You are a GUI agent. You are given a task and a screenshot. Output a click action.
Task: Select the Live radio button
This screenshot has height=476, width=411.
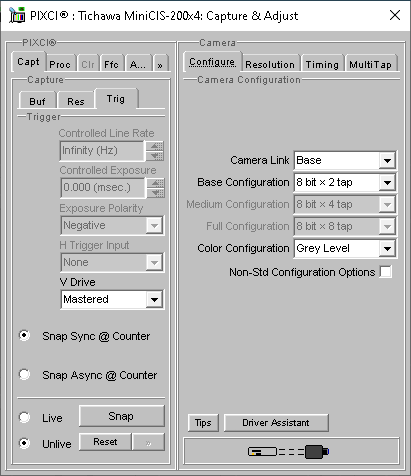pyautogui.click(x=24, y=417)
